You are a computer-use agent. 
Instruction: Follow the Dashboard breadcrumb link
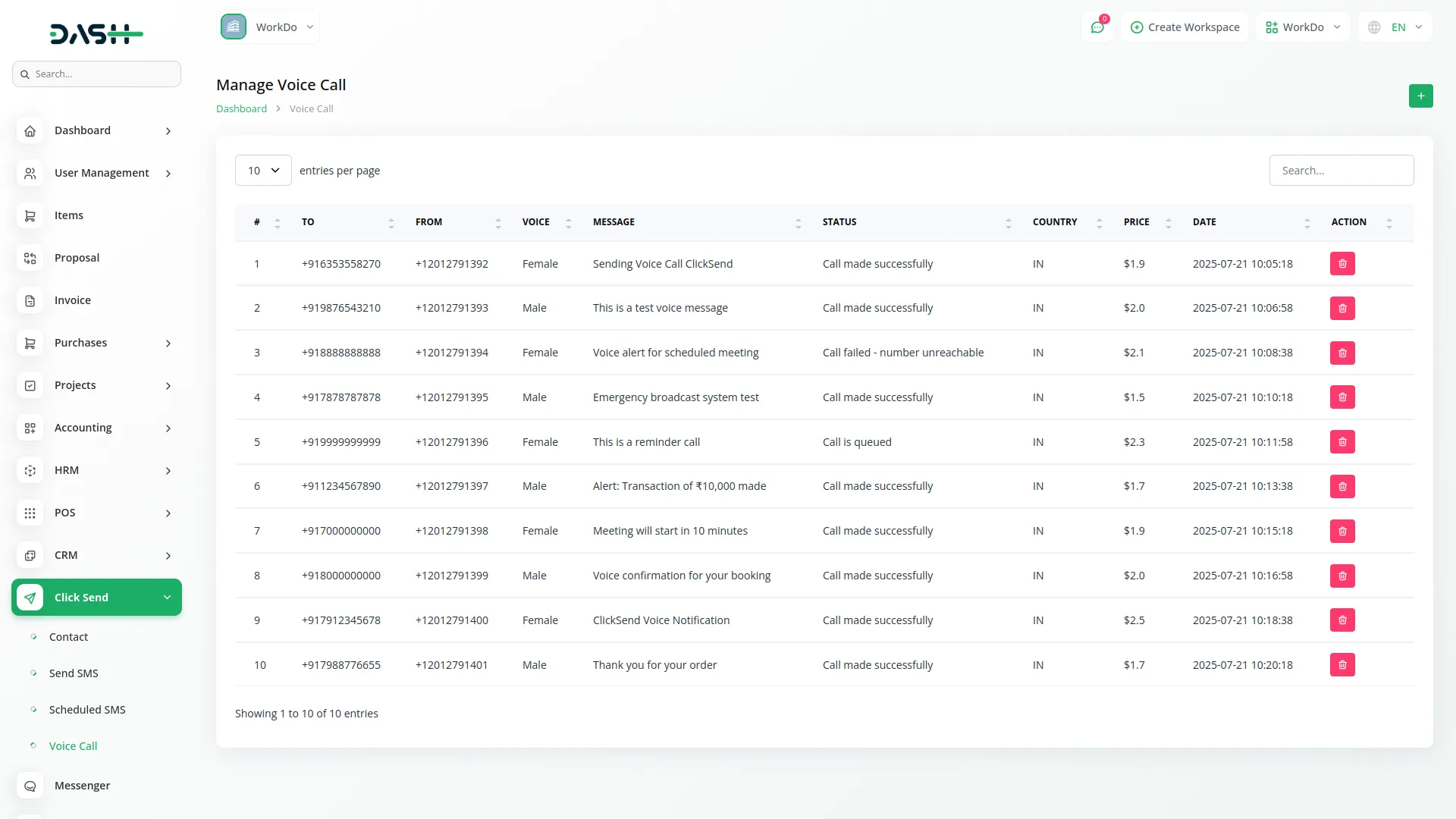click(241, 108)
